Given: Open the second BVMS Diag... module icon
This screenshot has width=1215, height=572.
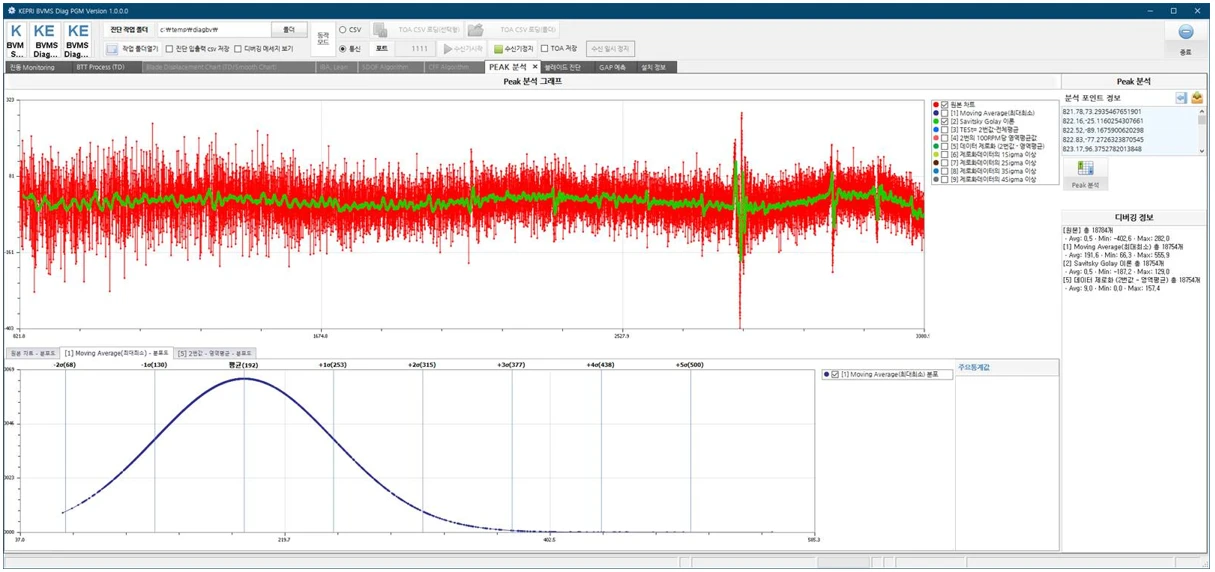Looking at the screenshot, I should pos(45,40).
